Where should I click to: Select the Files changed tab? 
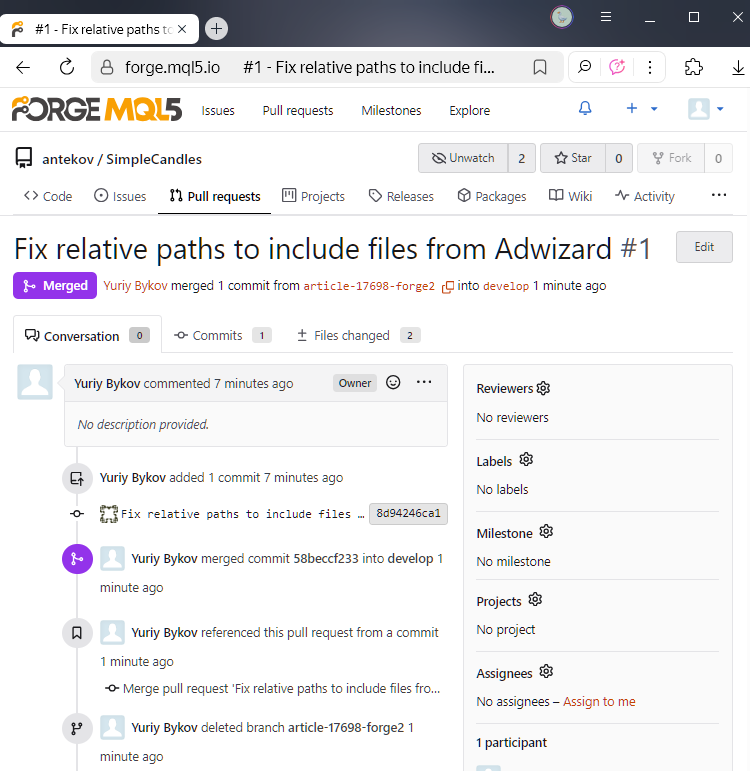(x=359, y=335)
